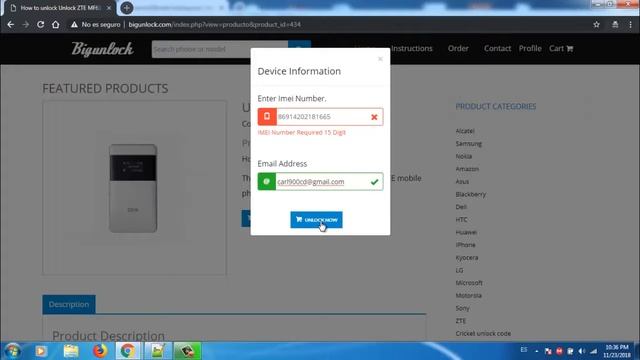640x360 pixels.
Task: Open Microsoft product category
Action: [469, 283]
